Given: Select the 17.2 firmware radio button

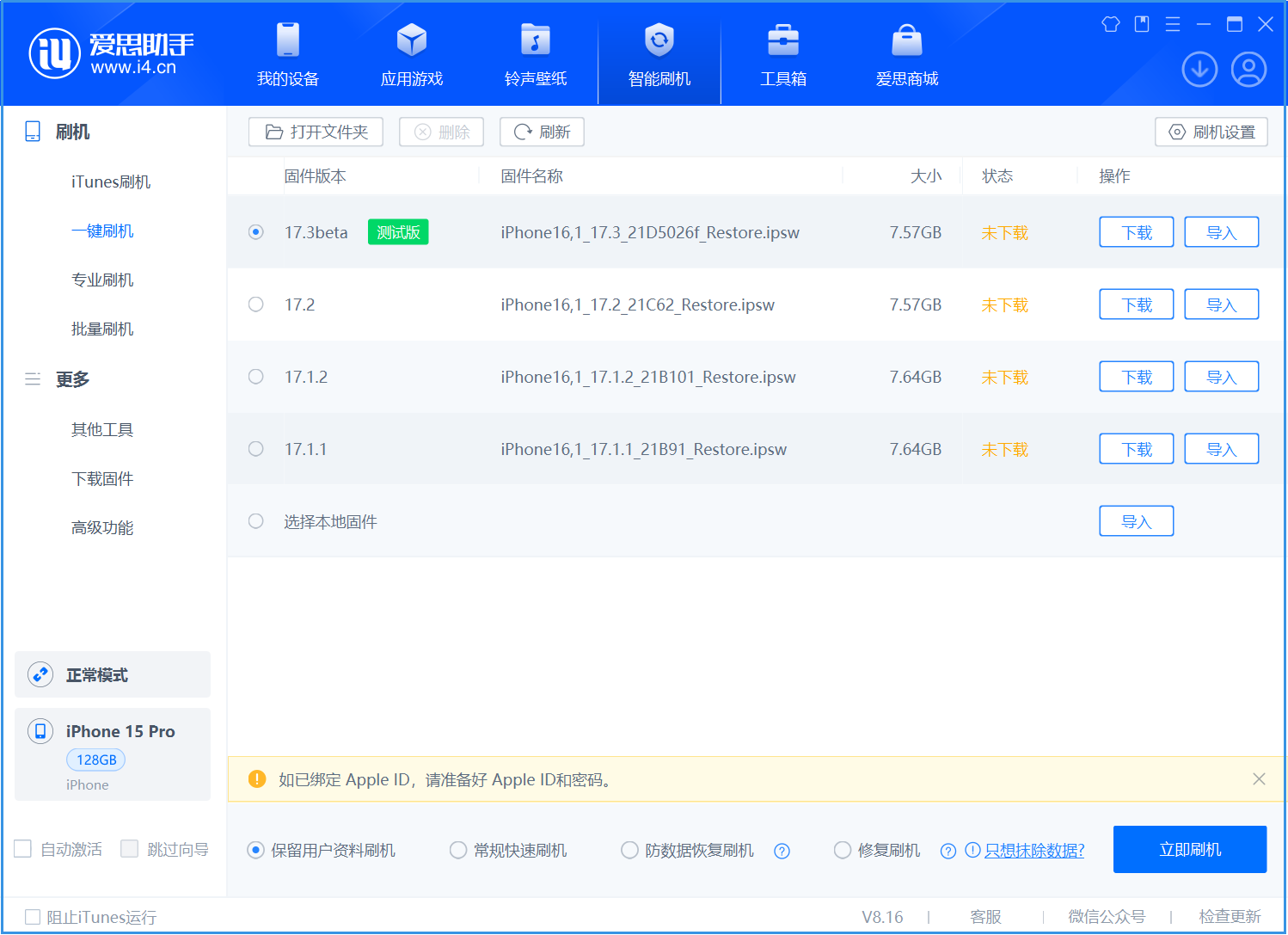Looking at the screenshot, I should pos(255,304).
